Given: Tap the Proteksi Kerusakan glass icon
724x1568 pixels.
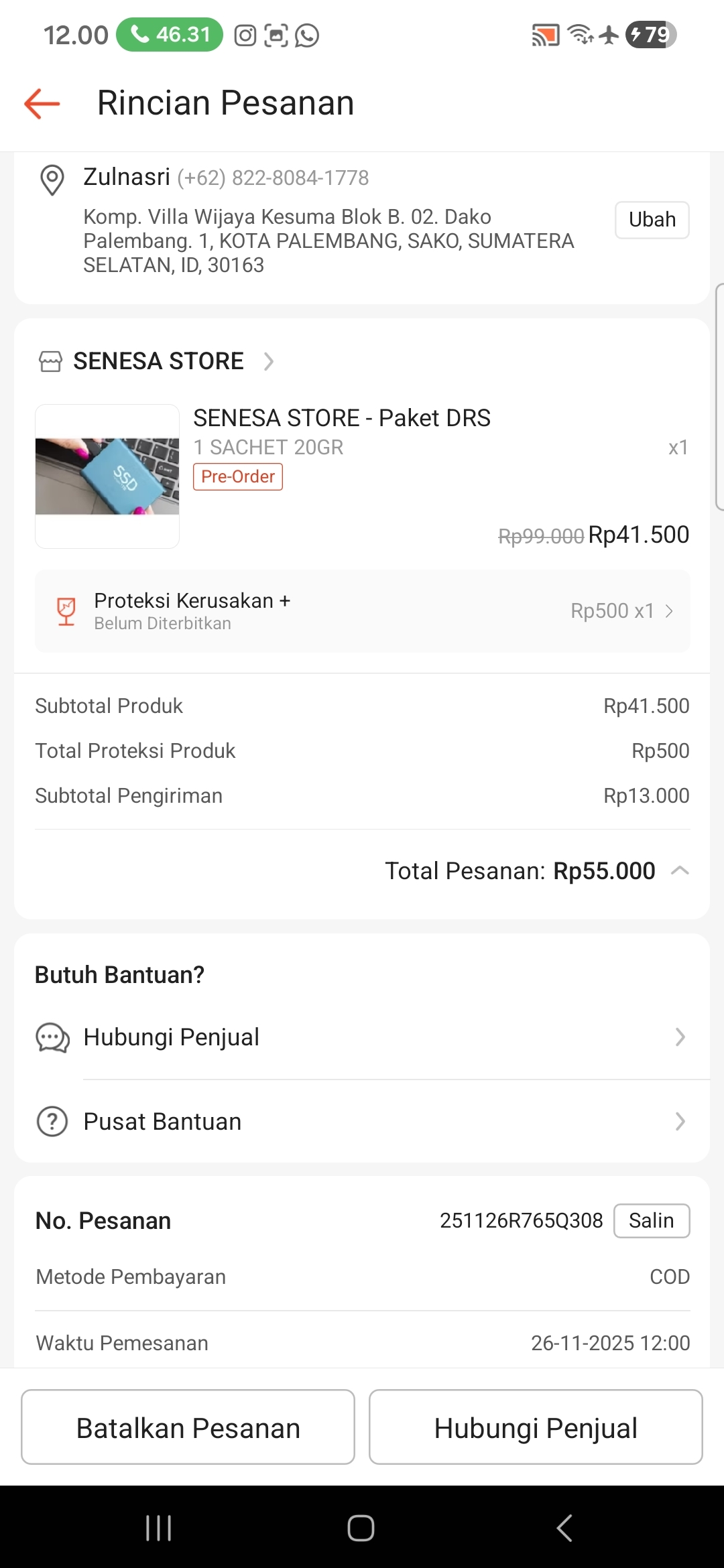Looking at the screenshot, I should (x=66, y=611).
